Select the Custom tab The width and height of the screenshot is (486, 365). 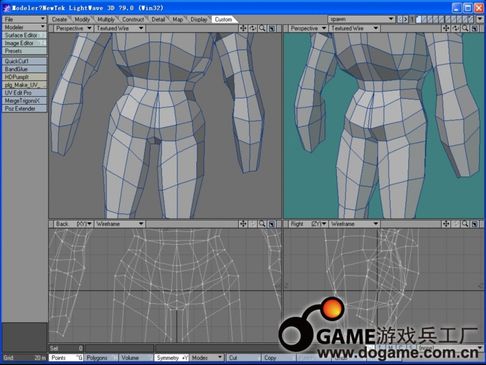tap(223, 20)
